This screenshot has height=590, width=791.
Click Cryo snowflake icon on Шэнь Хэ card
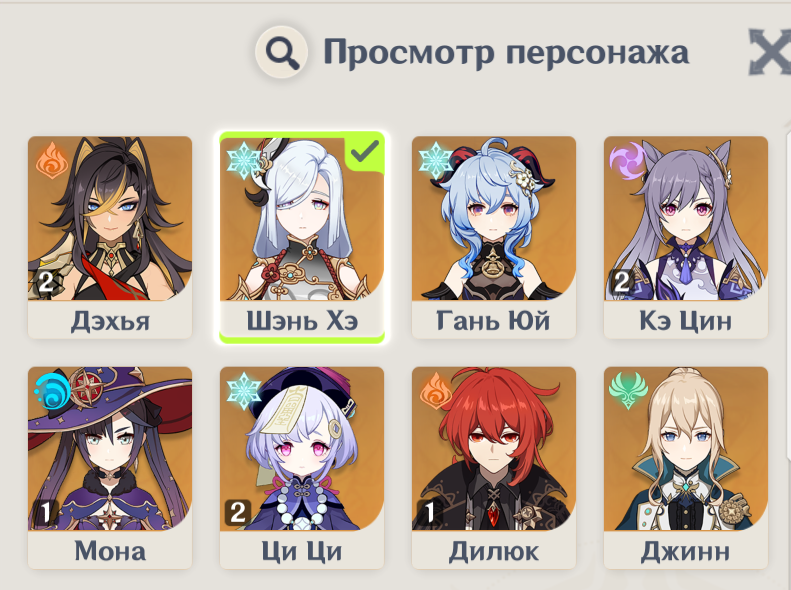pyautogui.click(x=243, y=161)
